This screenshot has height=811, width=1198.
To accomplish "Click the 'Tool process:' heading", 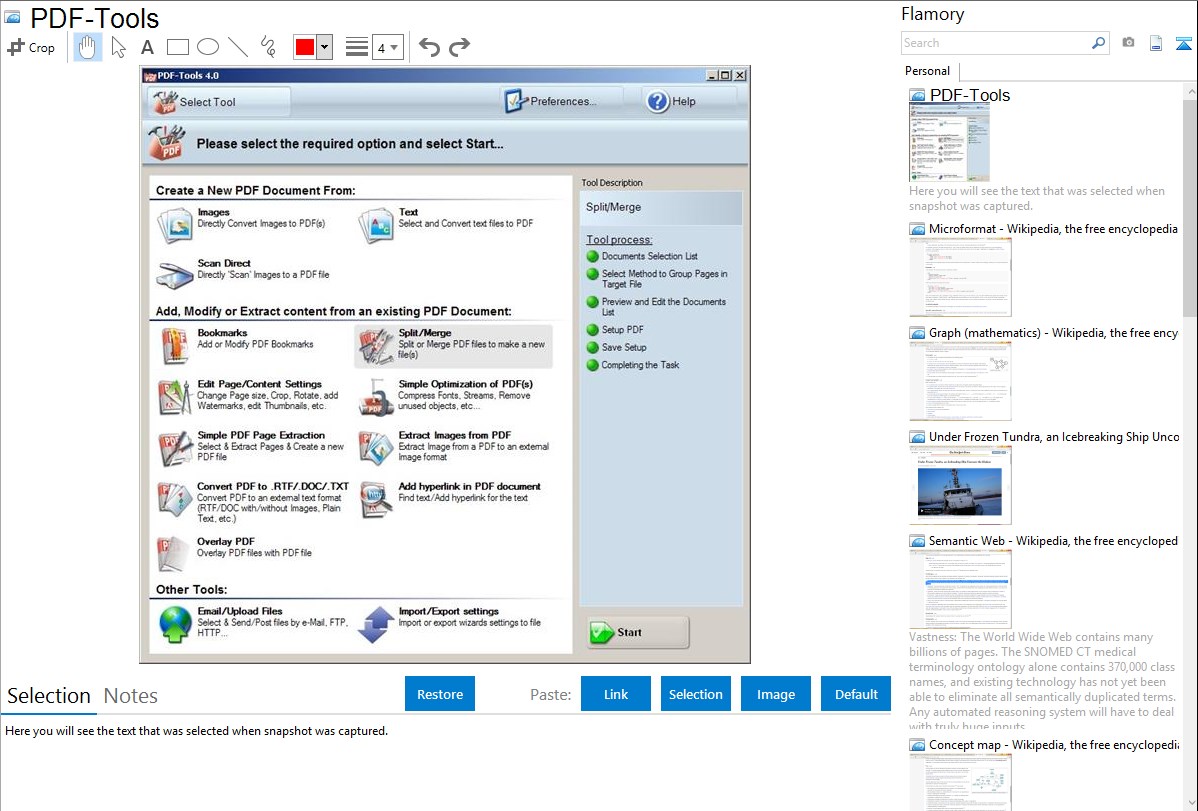I will pyautogui.click(x=619, y=239).
